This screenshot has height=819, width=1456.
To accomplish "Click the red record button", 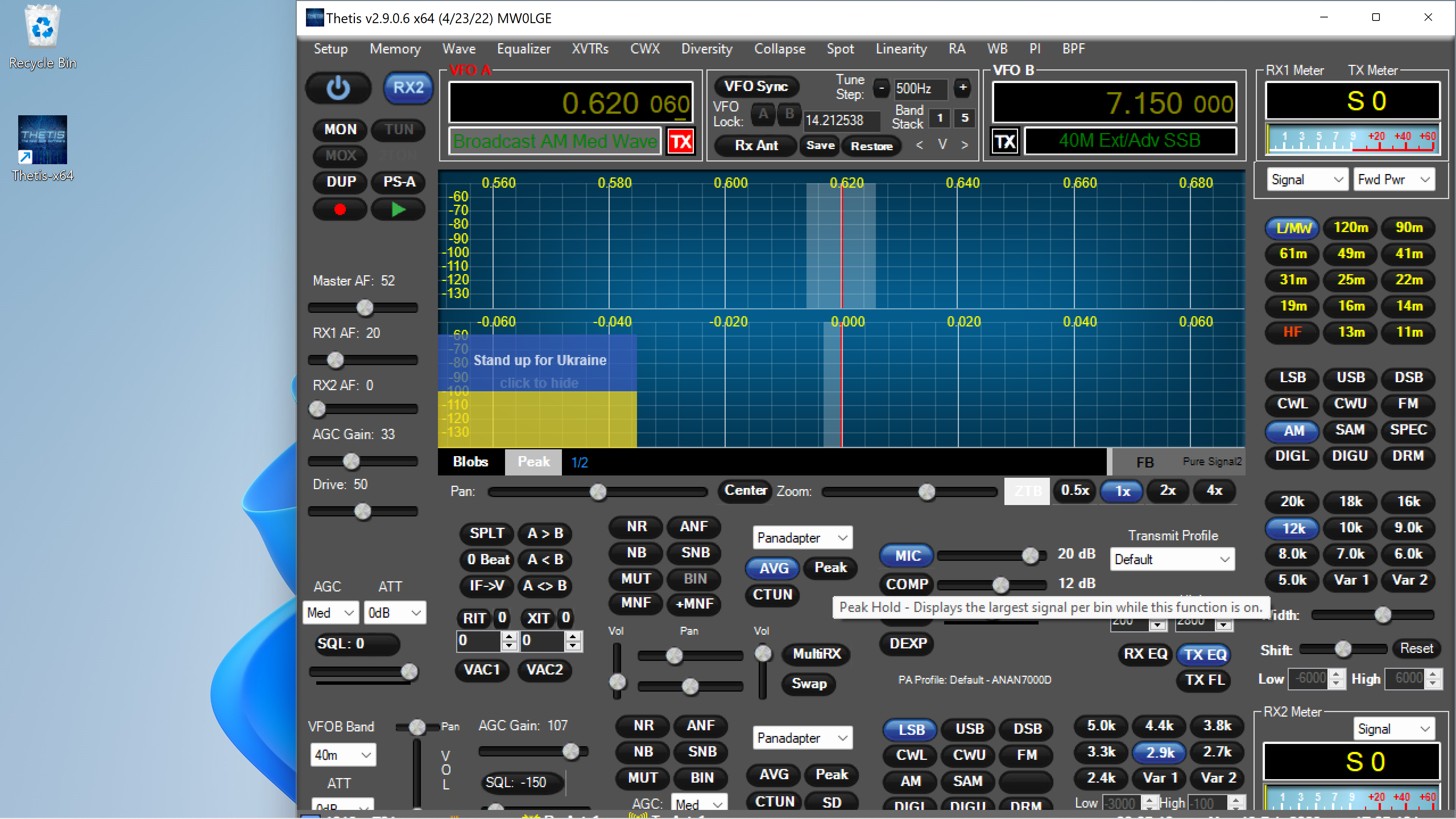I will click(340, 210).
